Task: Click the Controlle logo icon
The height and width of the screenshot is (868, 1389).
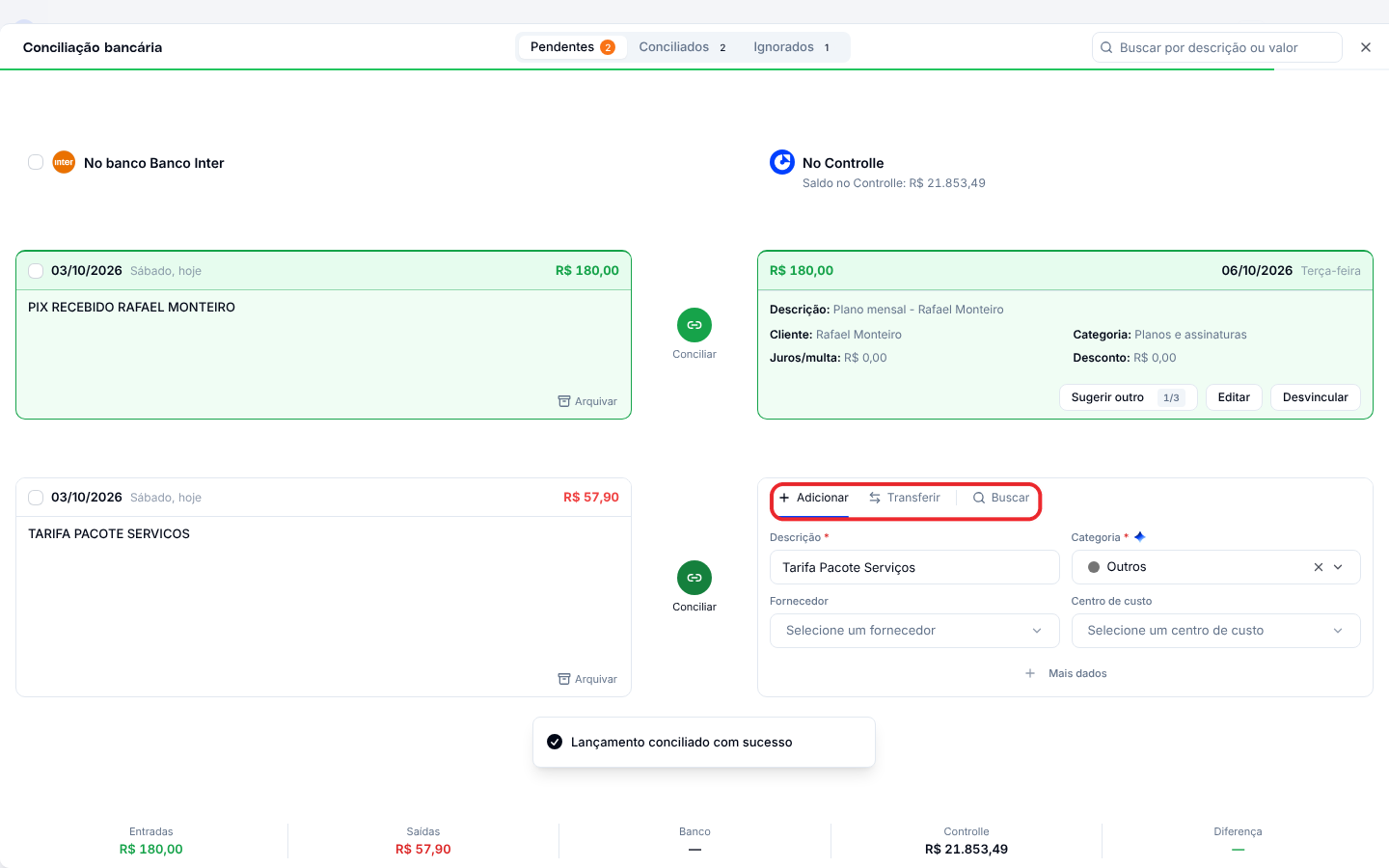Action: [x=782, y=162]
